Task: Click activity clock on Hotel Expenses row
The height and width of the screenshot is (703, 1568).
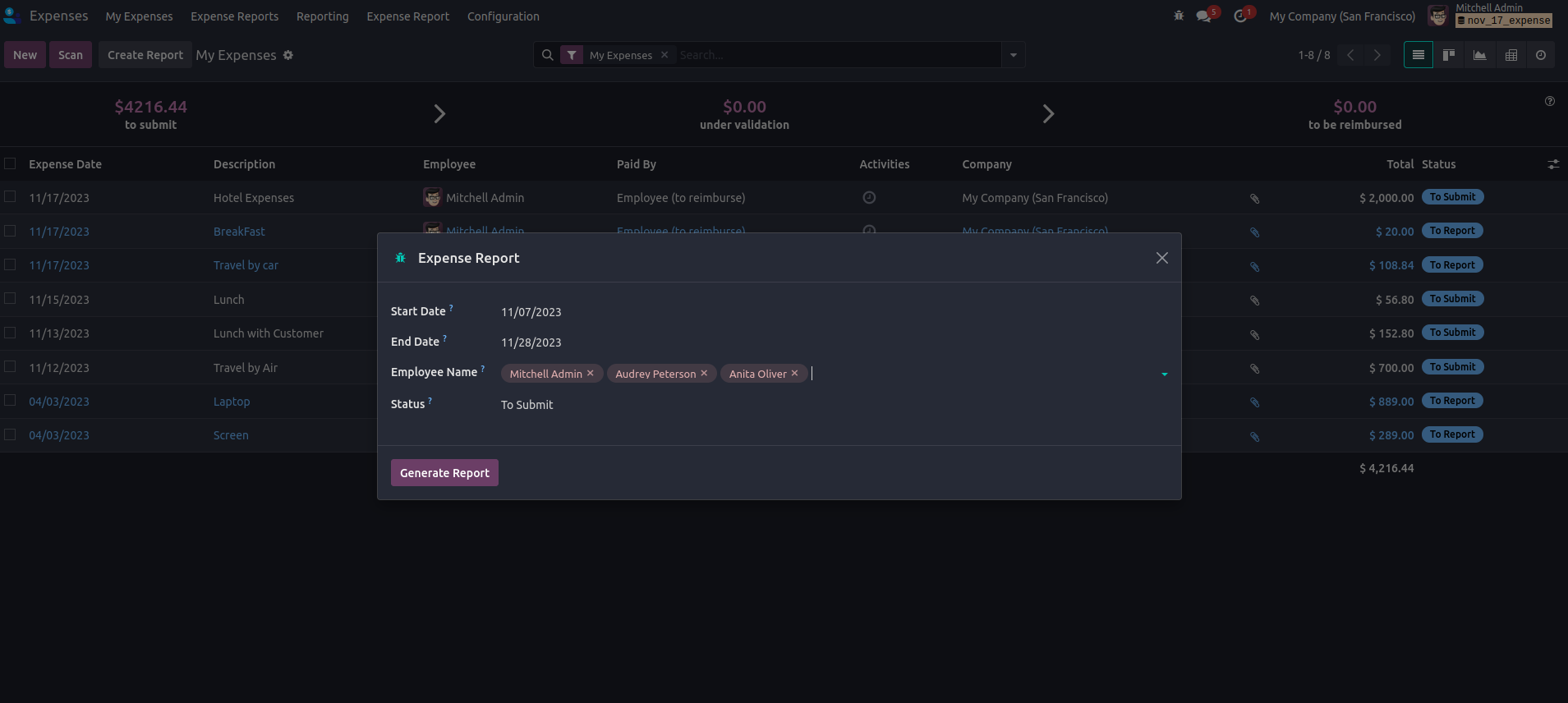Action: point(869,197)
